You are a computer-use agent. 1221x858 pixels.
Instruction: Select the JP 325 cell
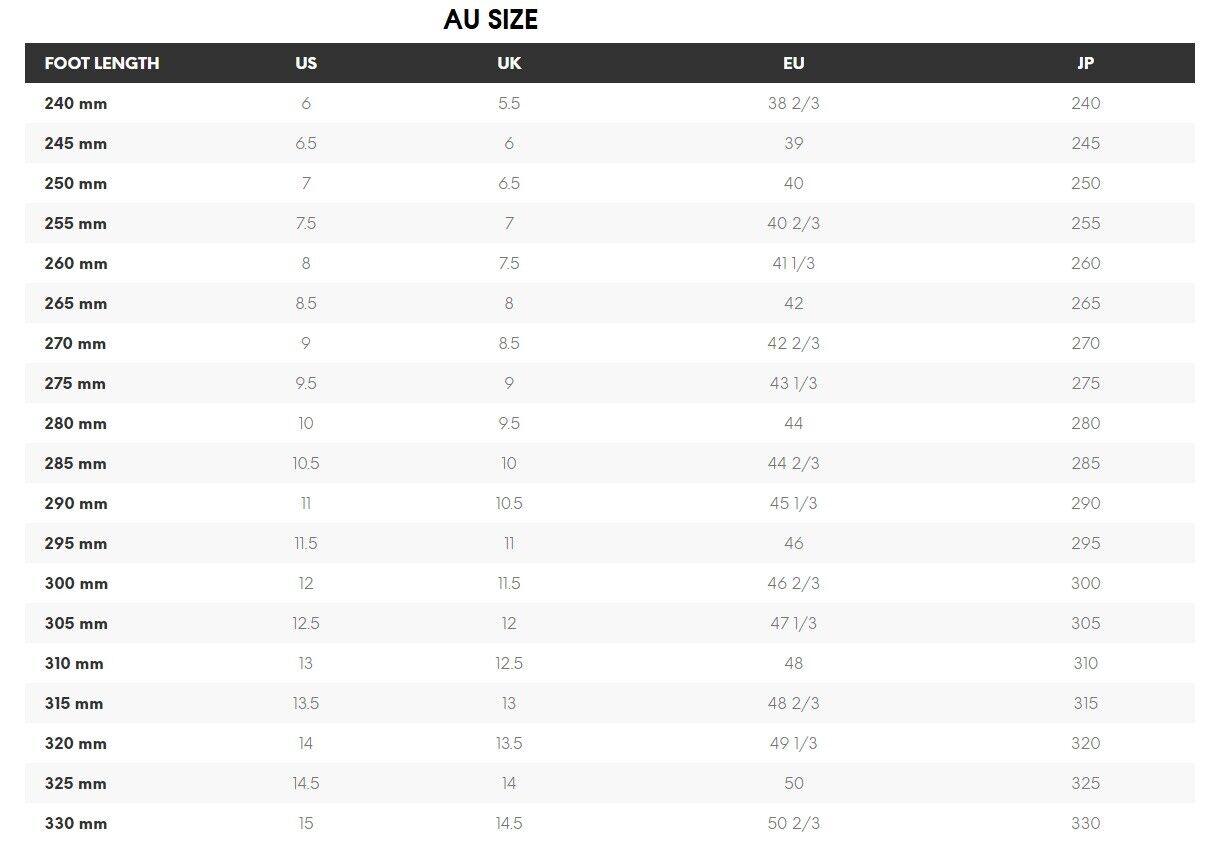click(1085, 783)
